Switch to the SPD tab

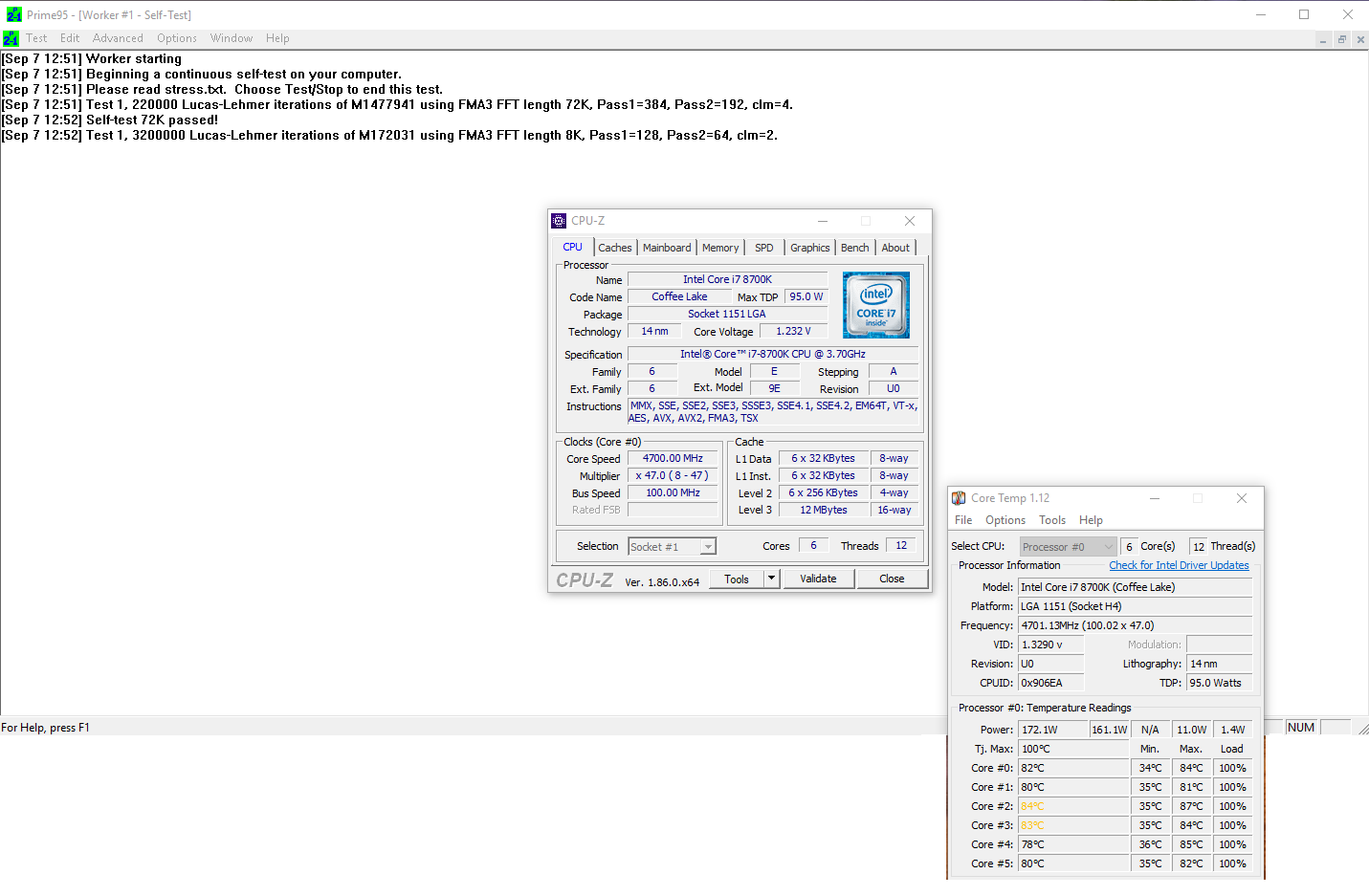tap(764, 248)
